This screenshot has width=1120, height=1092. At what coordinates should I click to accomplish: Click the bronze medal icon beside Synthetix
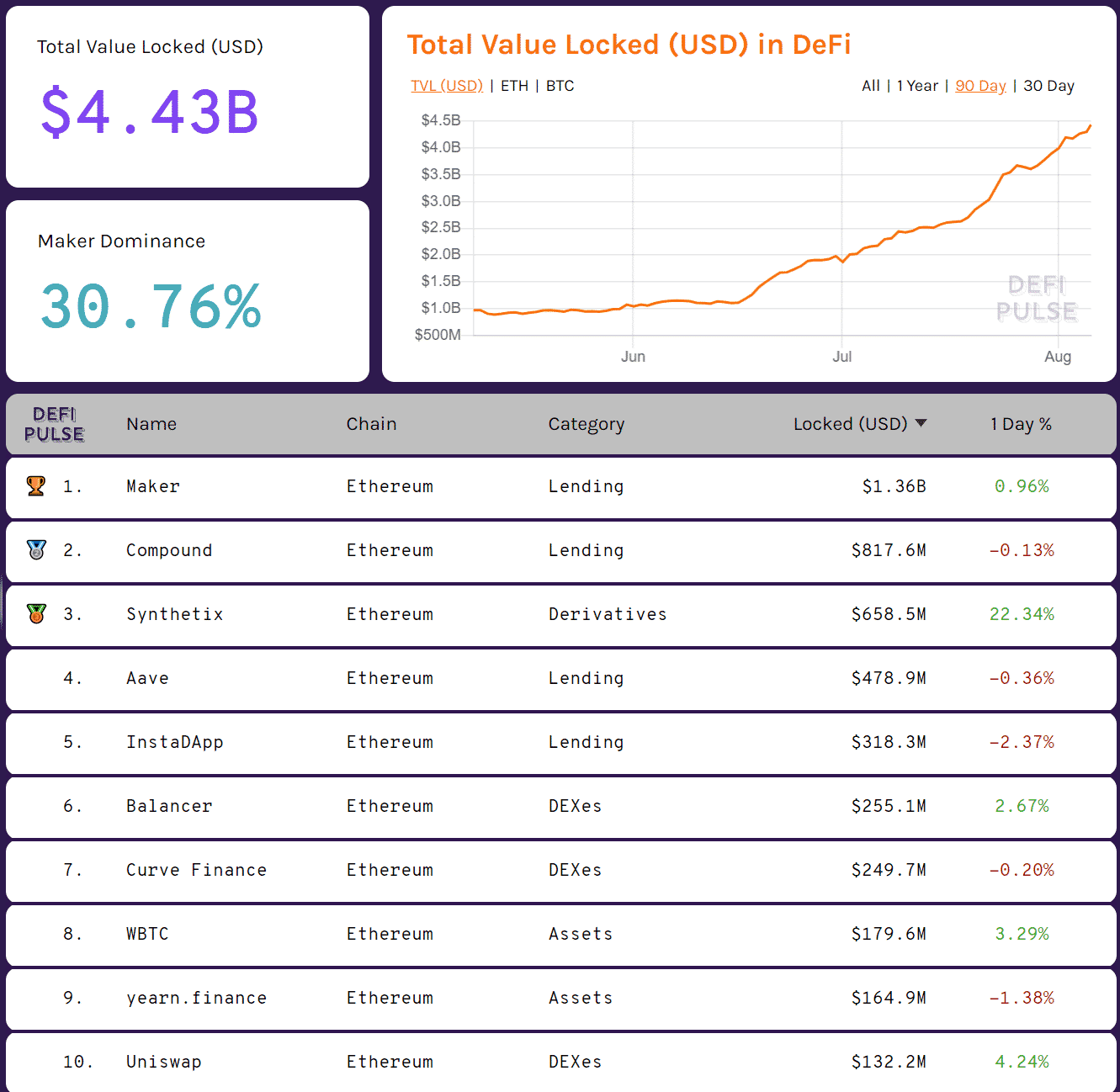(x=36, y=614)
